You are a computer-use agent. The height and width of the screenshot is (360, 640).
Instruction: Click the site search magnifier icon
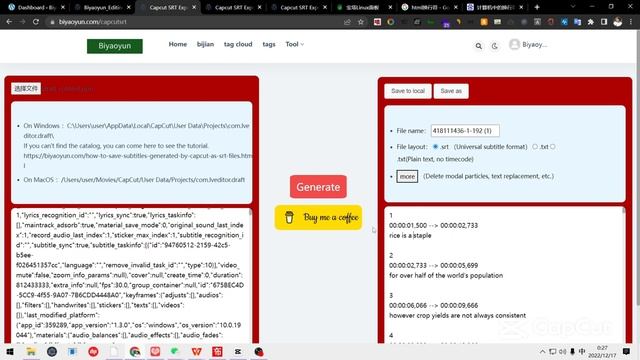[479, 46]
